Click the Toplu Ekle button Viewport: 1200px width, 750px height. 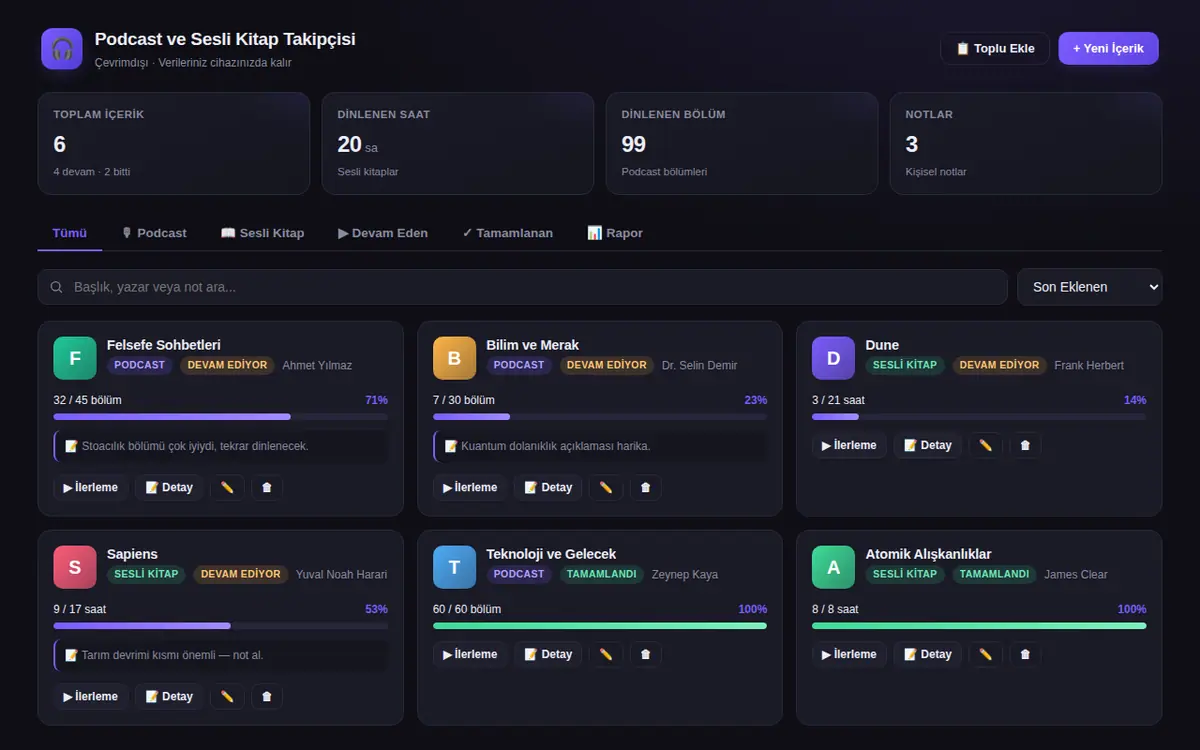[x=995, y=48]
